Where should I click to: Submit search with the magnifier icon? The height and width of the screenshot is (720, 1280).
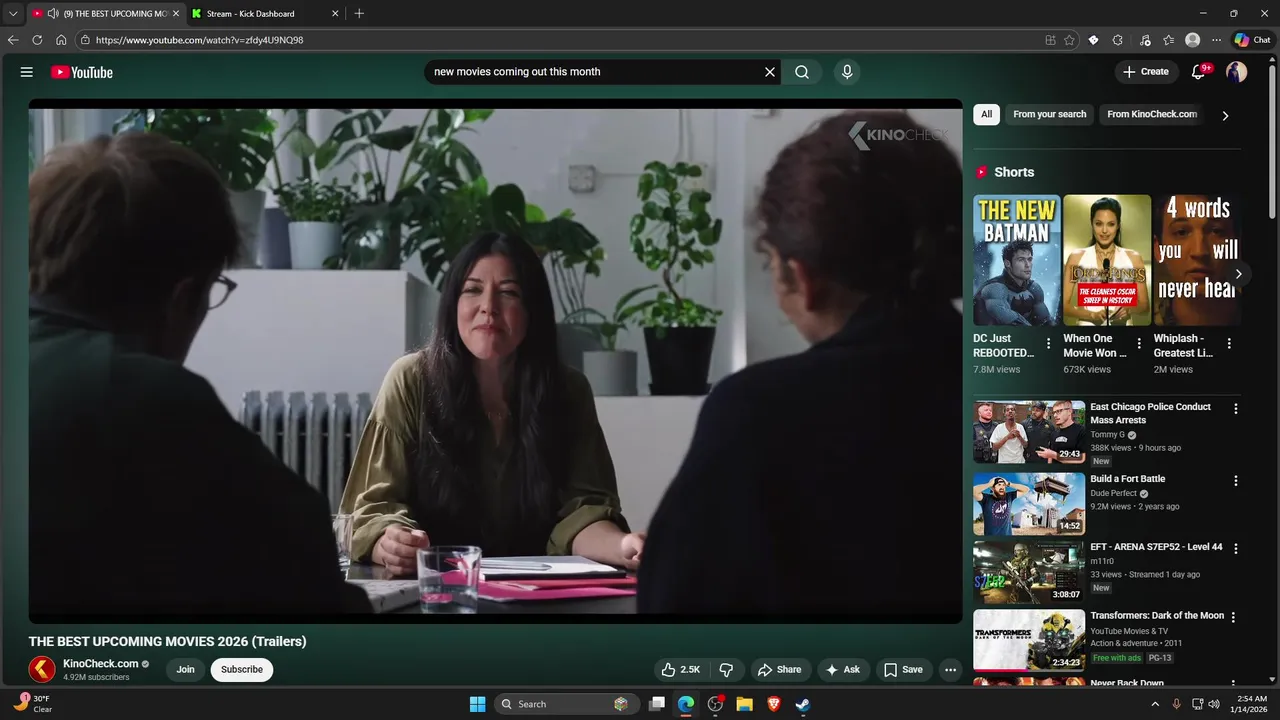point(802,72)
